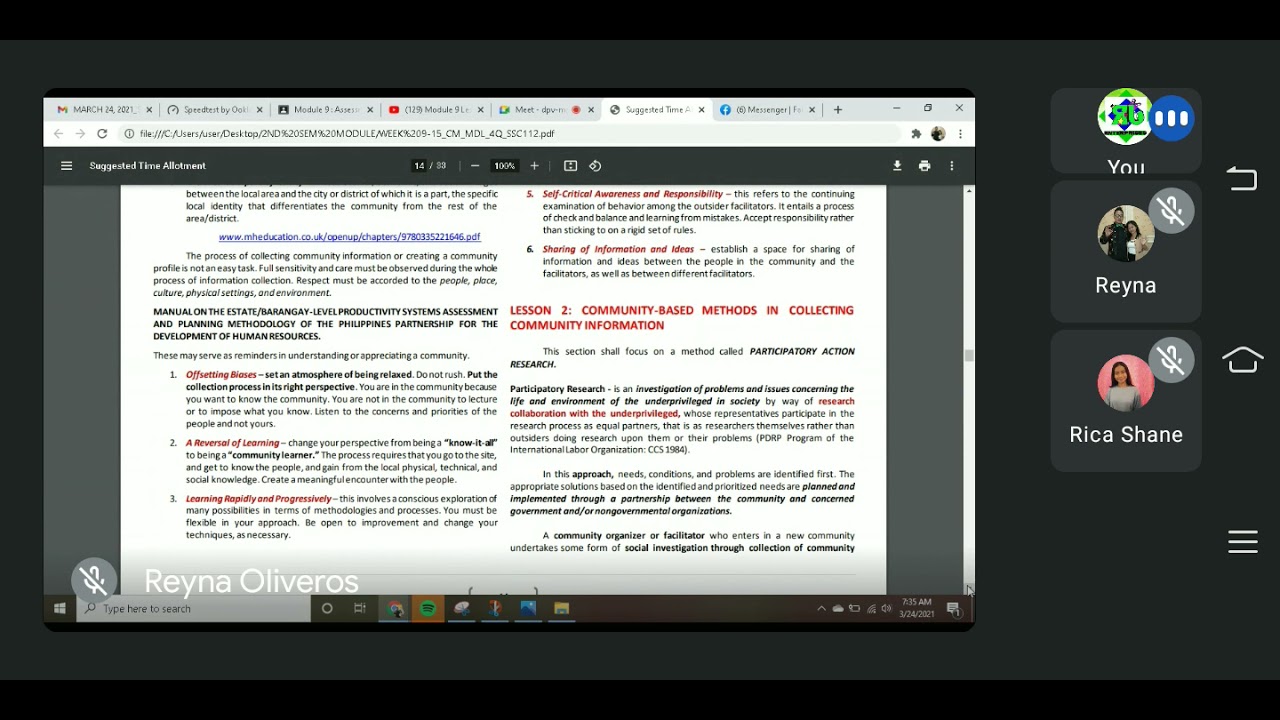
Task: Open the Windows notification center
Action: 953,608
